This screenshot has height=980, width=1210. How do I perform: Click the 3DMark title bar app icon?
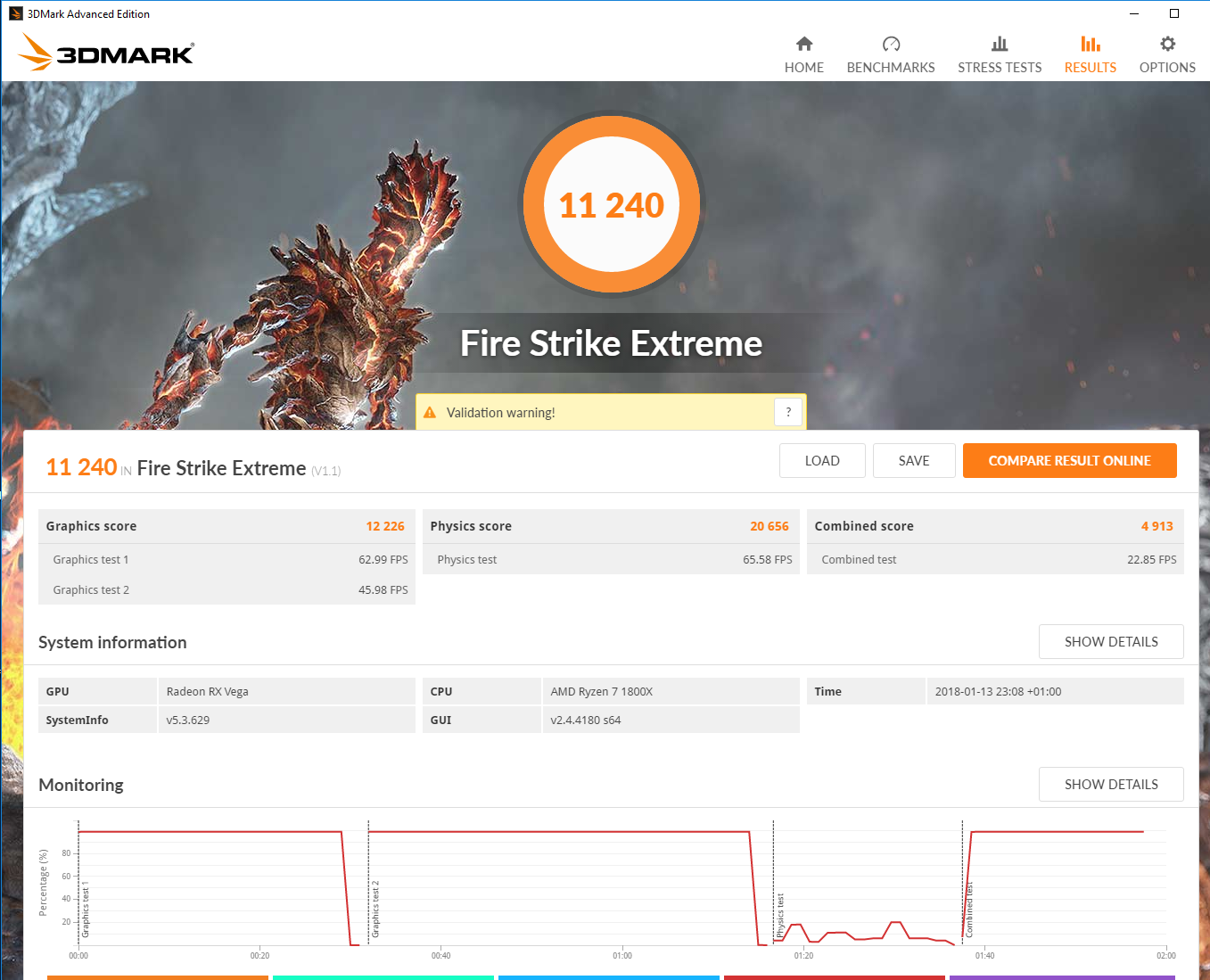click(15, 13)
